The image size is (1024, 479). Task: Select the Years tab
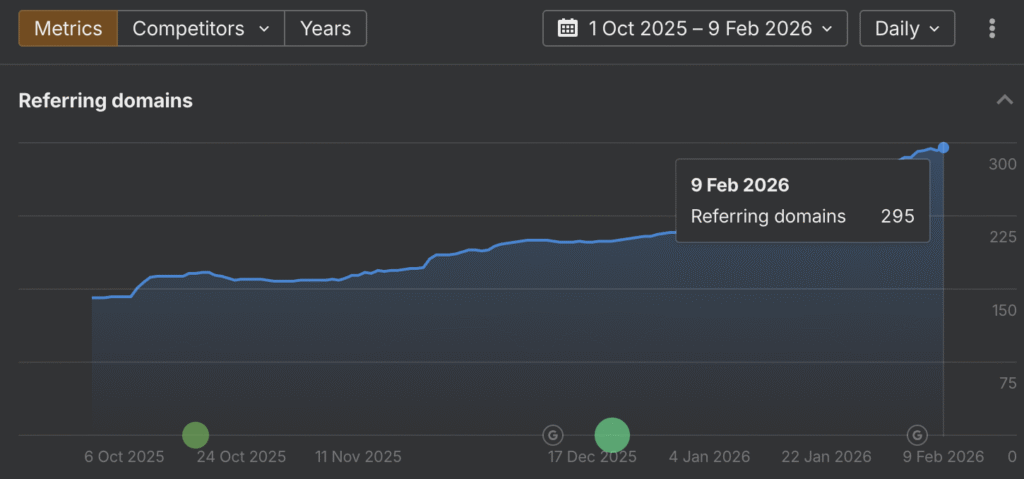tap(325, 28)
